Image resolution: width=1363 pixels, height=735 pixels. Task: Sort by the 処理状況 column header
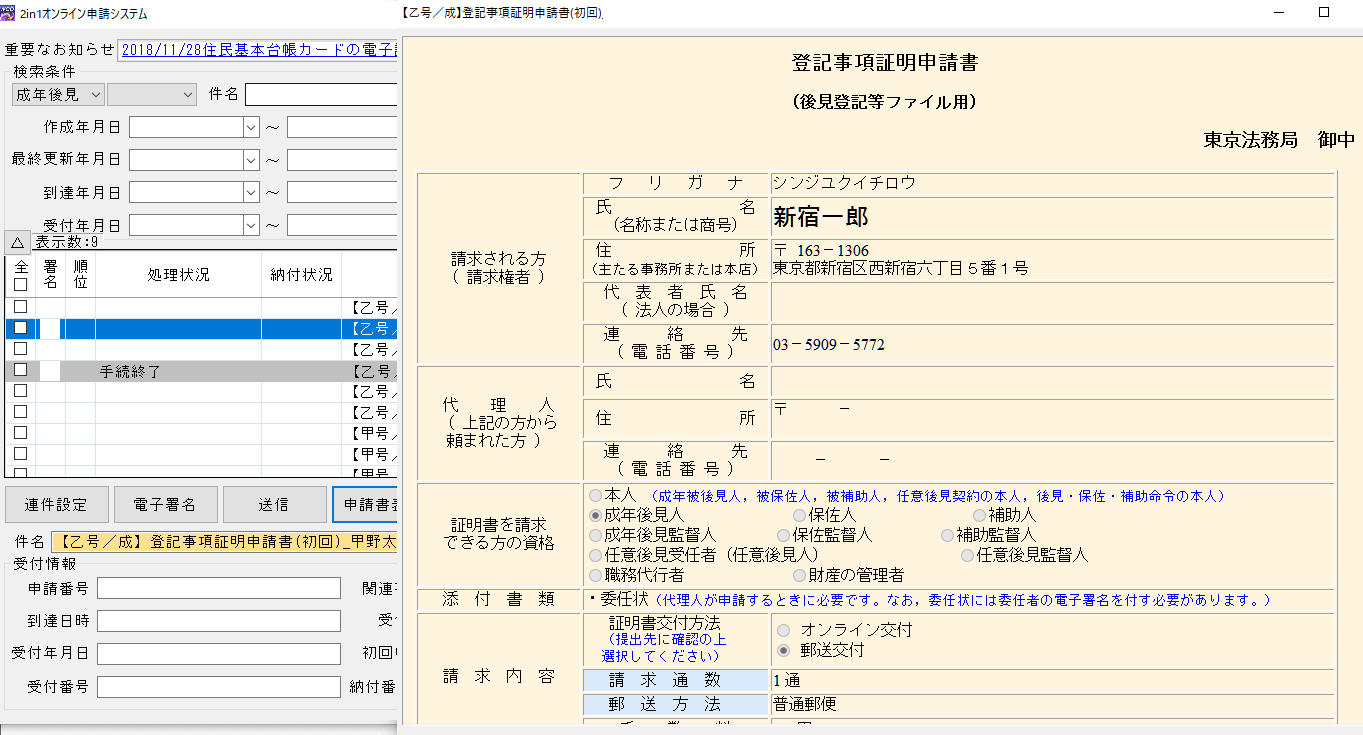point(178,275)
